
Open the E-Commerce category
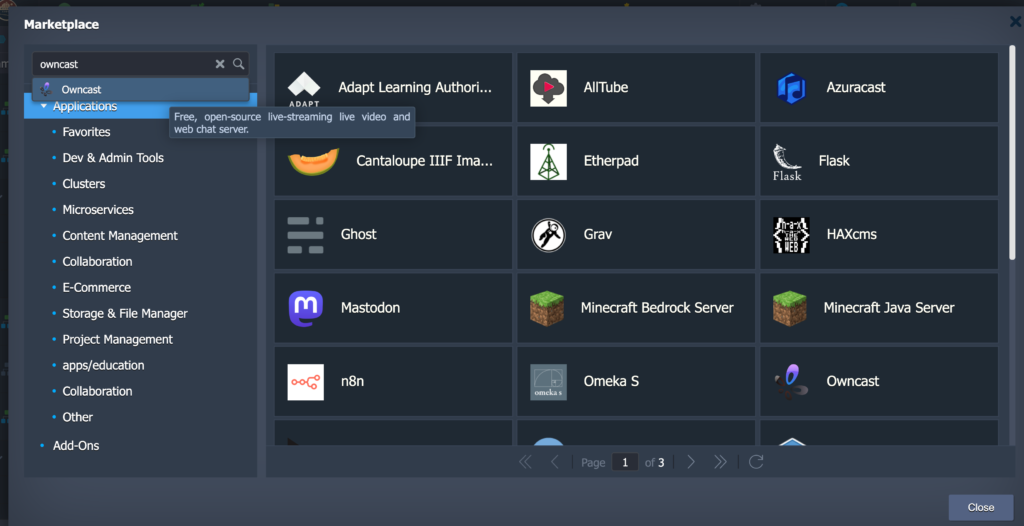tap(97, 288)
